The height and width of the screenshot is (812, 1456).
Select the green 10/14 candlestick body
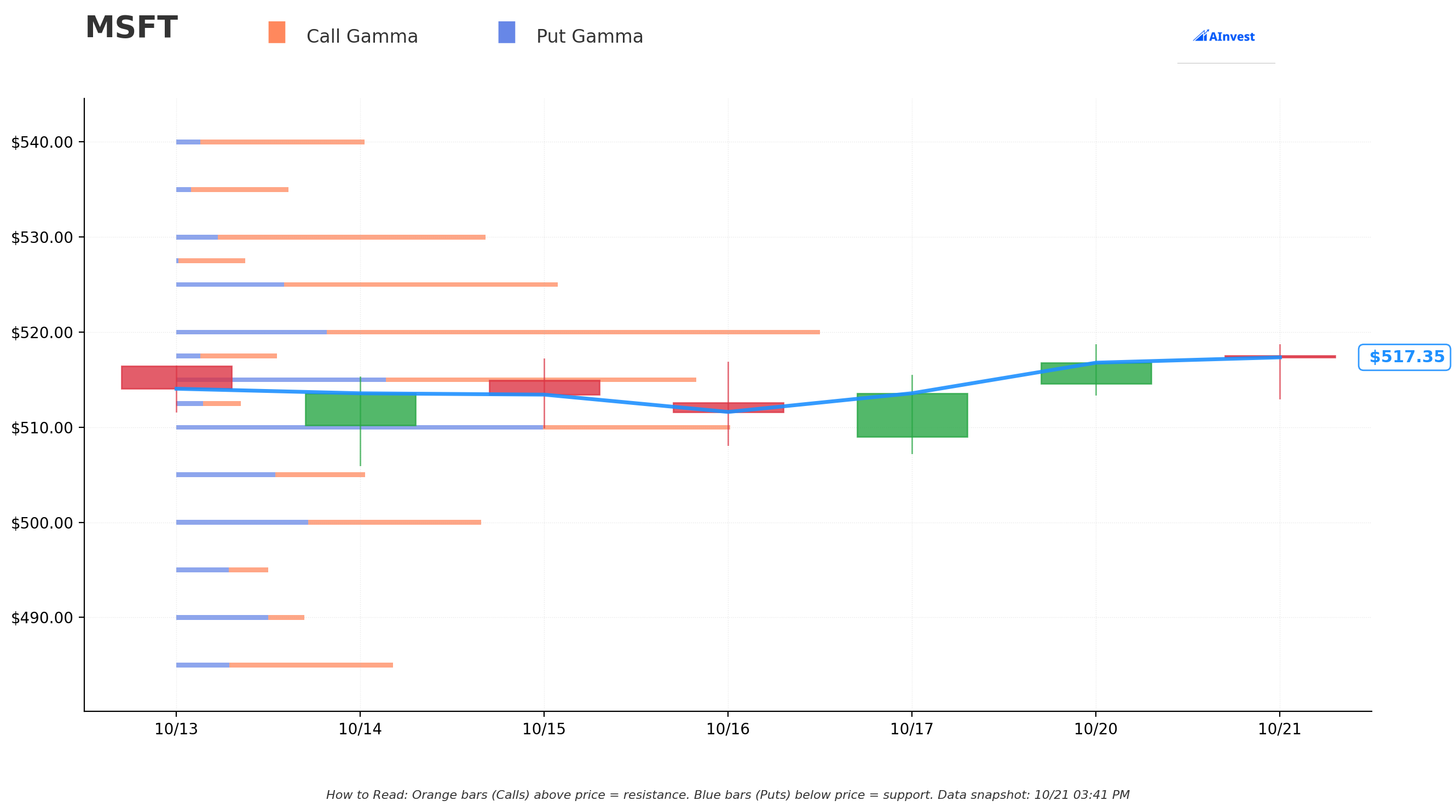[361, 410]
